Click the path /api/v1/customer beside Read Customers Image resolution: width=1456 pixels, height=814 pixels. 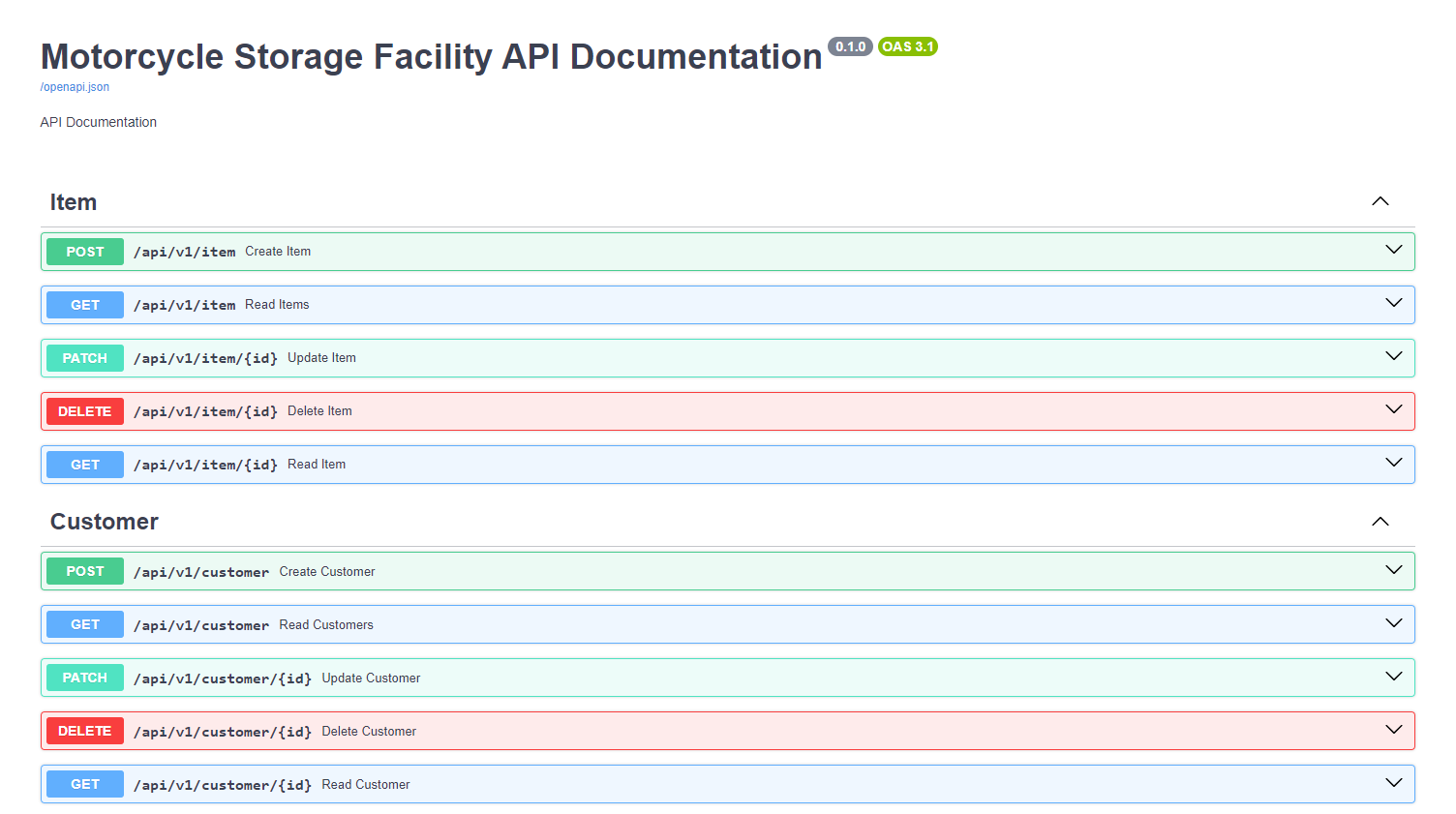[x=201, y=625]
